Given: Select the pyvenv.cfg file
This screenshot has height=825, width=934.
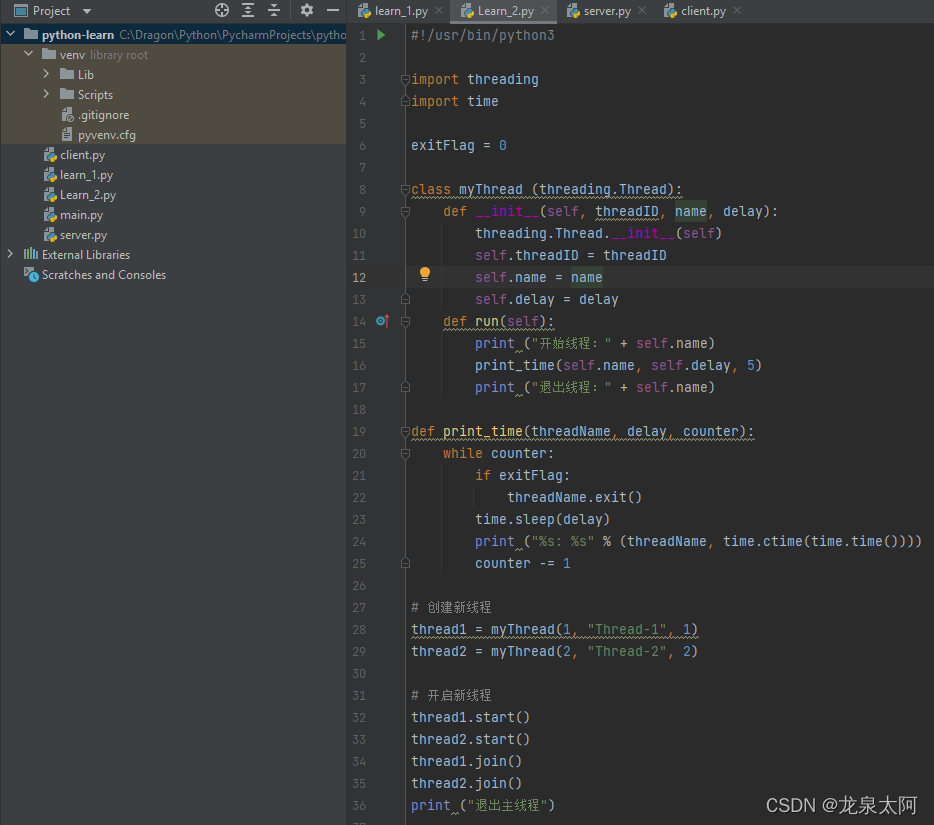Looking at the screenshot, I should (x=107, y=135).
